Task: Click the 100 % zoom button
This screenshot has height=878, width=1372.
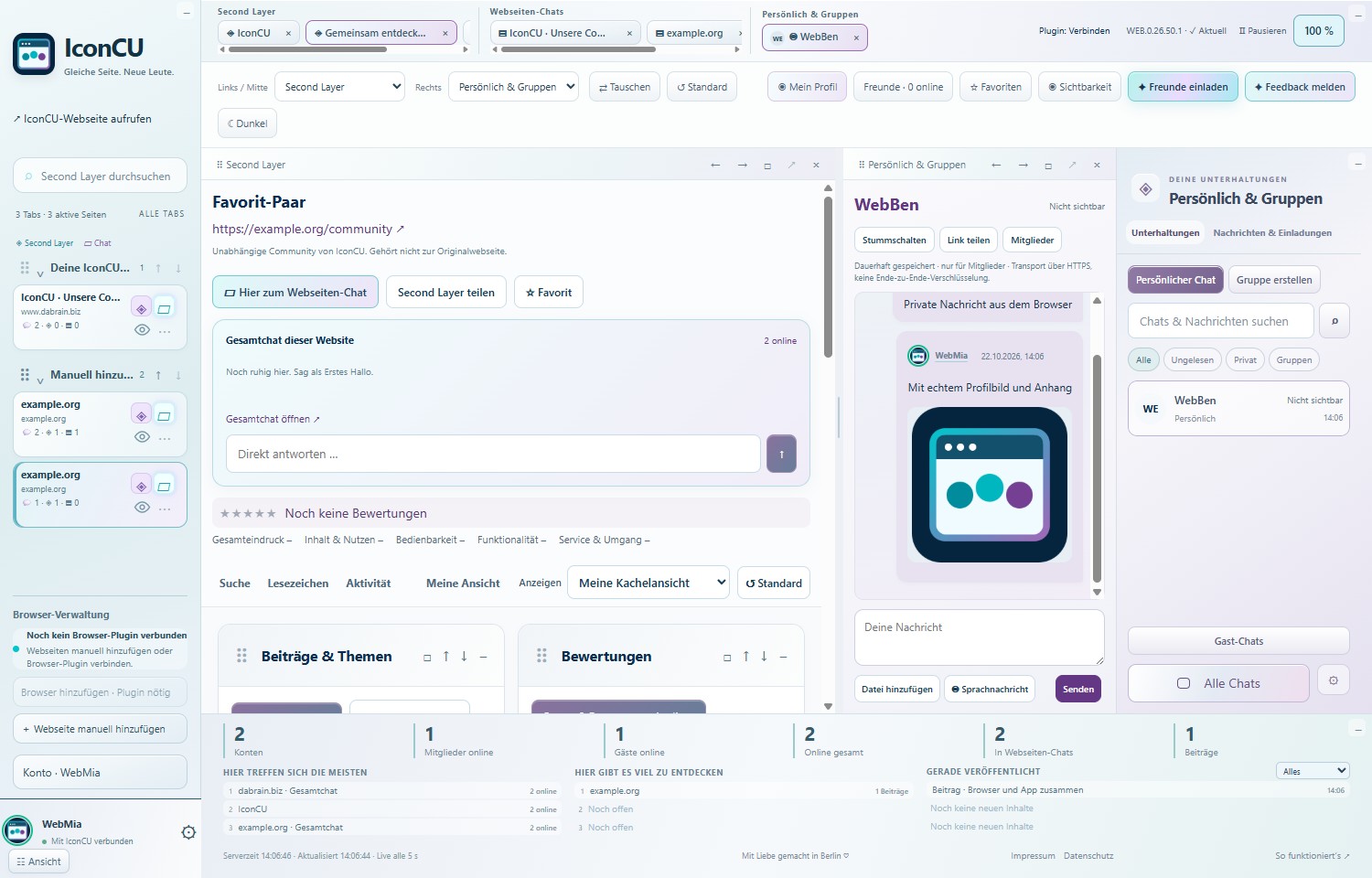Action: click(x=1319, y=31)
